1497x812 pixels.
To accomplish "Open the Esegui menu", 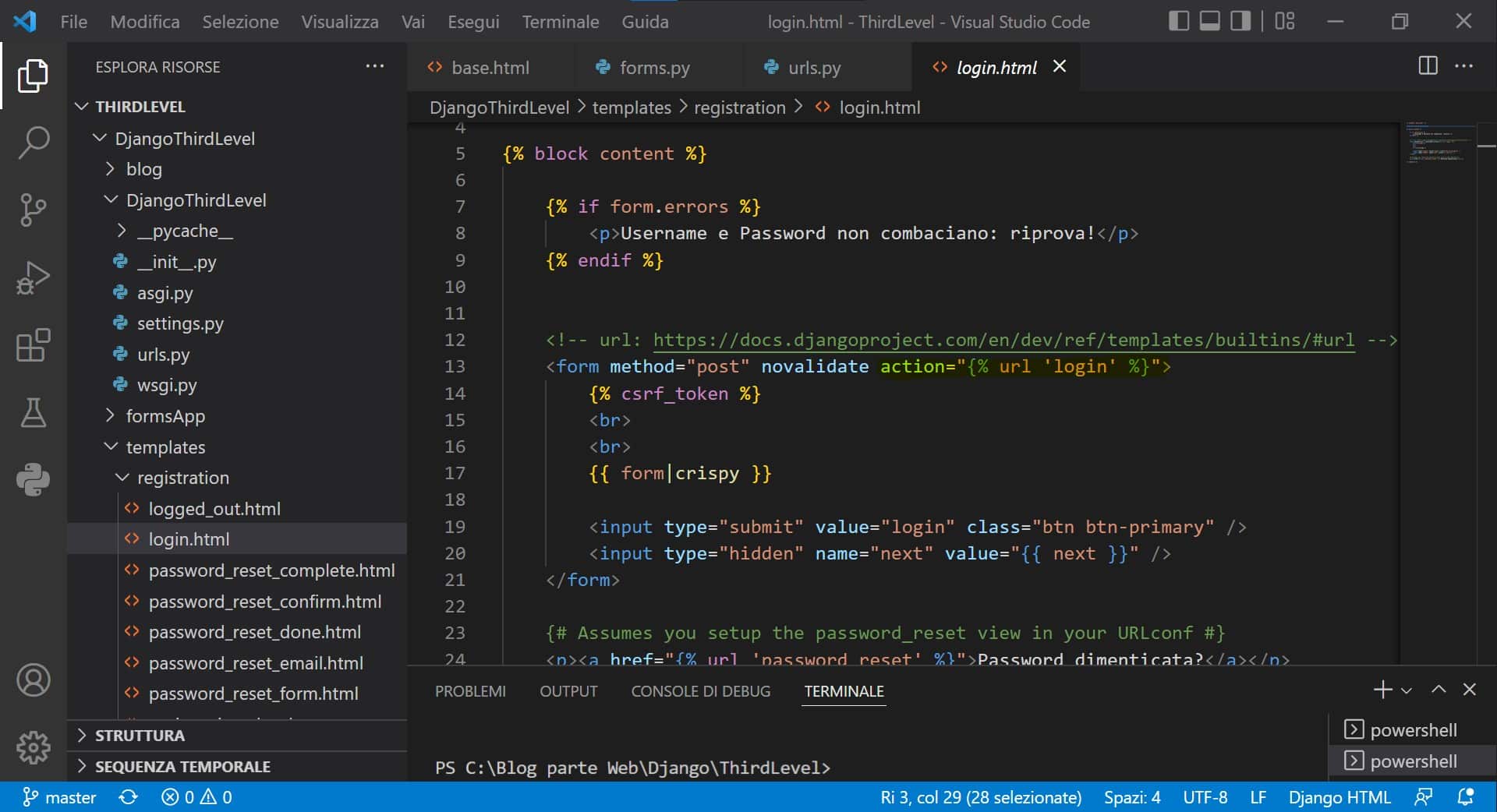I will (473, 22).
